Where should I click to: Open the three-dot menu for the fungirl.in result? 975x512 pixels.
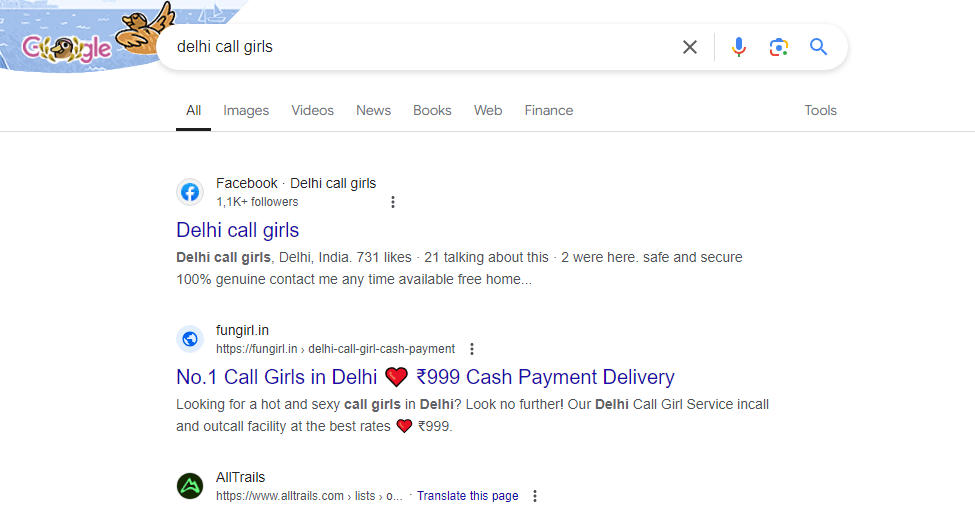[472, 349]
